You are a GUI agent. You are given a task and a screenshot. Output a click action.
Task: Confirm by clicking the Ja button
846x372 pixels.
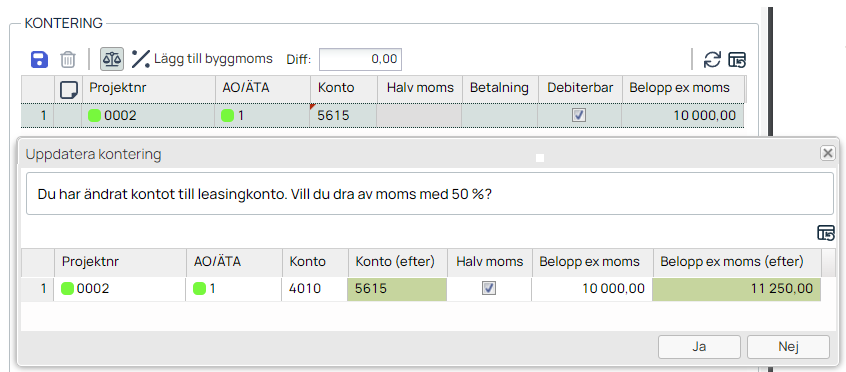699,347
